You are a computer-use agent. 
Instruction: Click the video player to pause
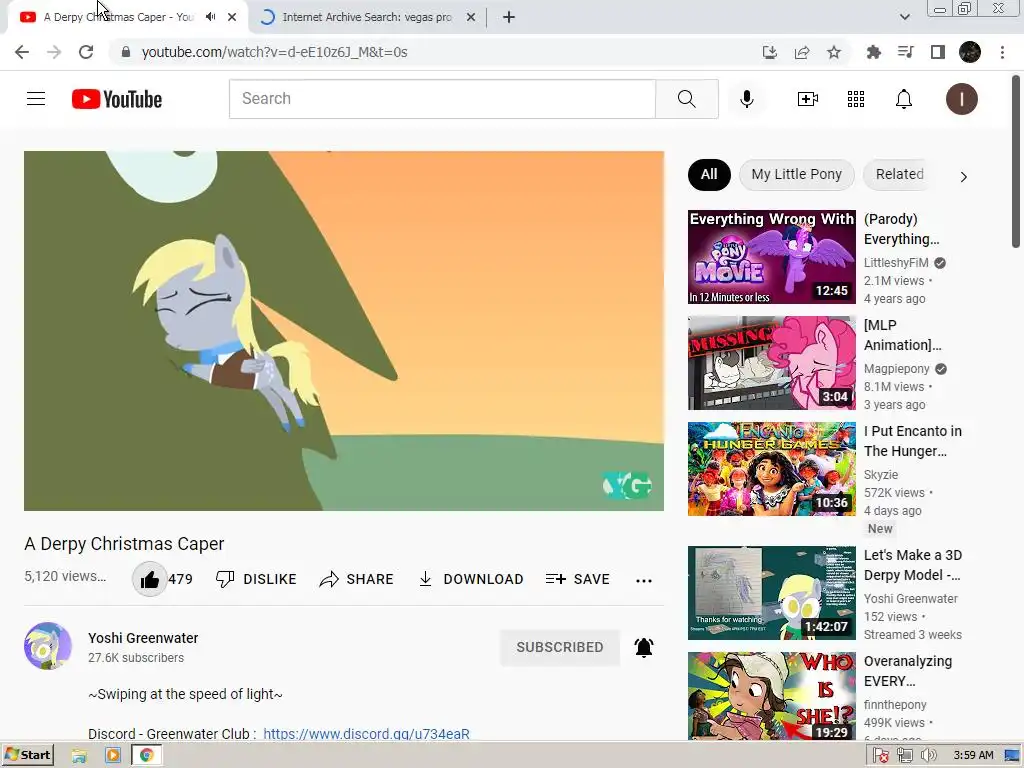344,330
